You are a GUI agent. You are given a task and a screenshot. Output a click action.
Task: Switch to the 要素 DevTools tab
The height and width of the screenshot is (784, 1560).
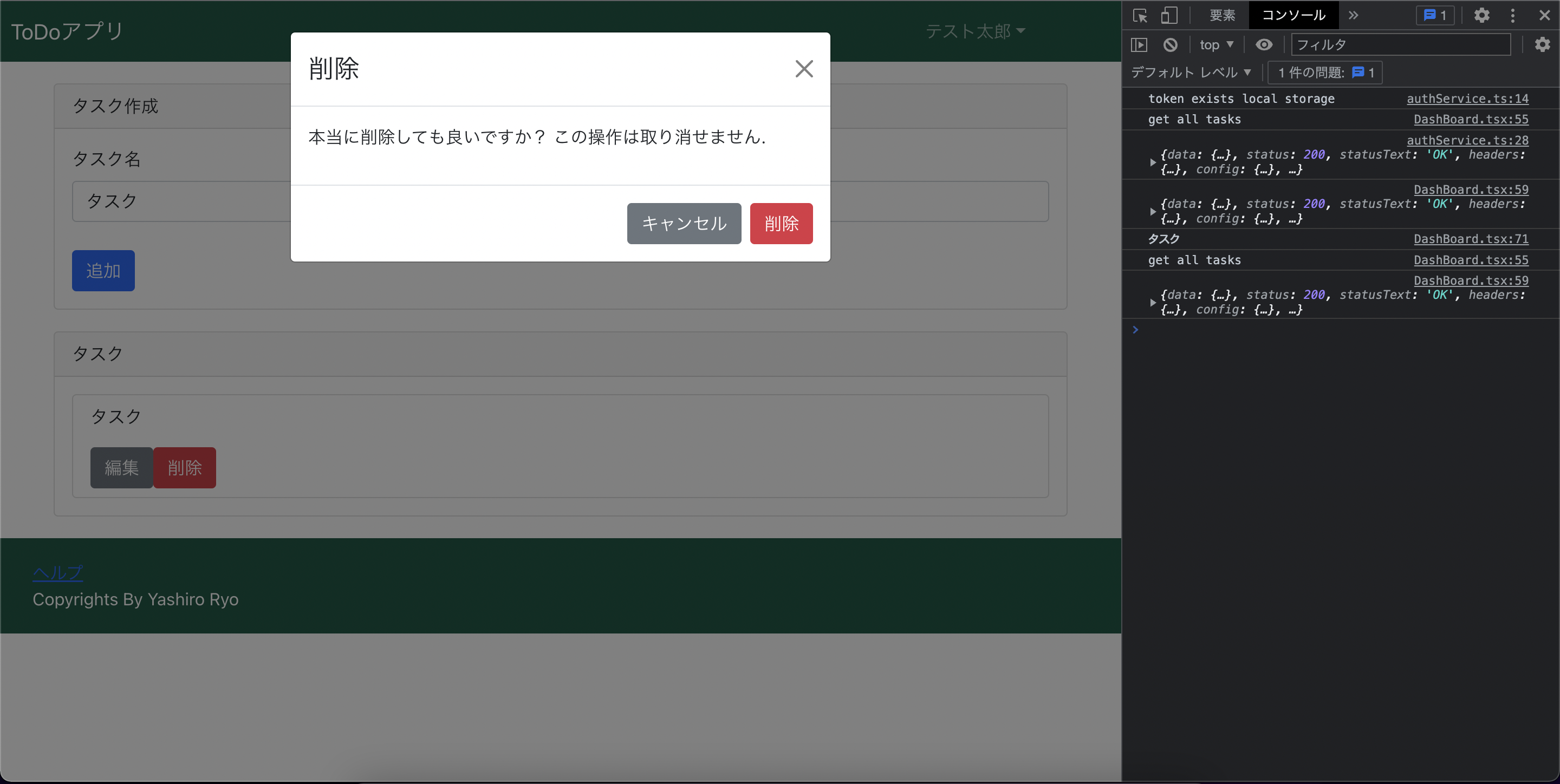click(x=1222, y=15)
